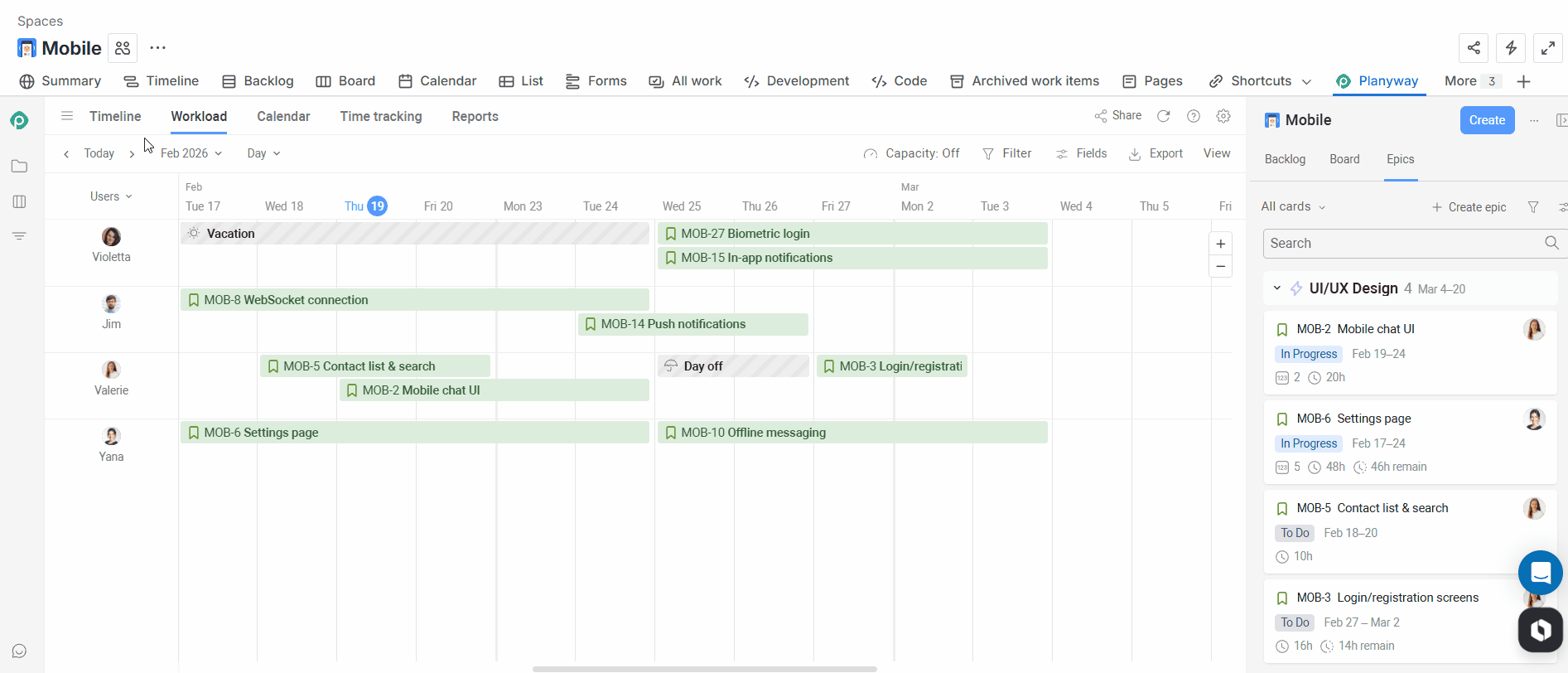Open the Reports tab
Image resolution: width=1568 pixels, height=673 pixels.
475,116
